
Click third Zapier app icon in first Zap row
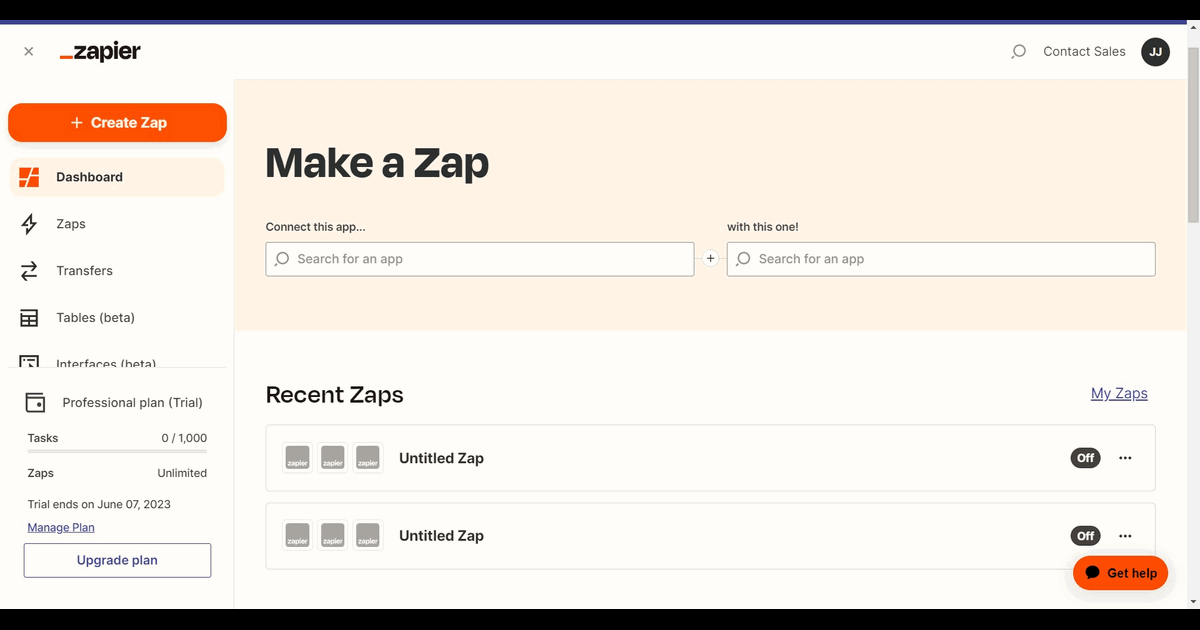pyautogui.click(x=368, y=458)
